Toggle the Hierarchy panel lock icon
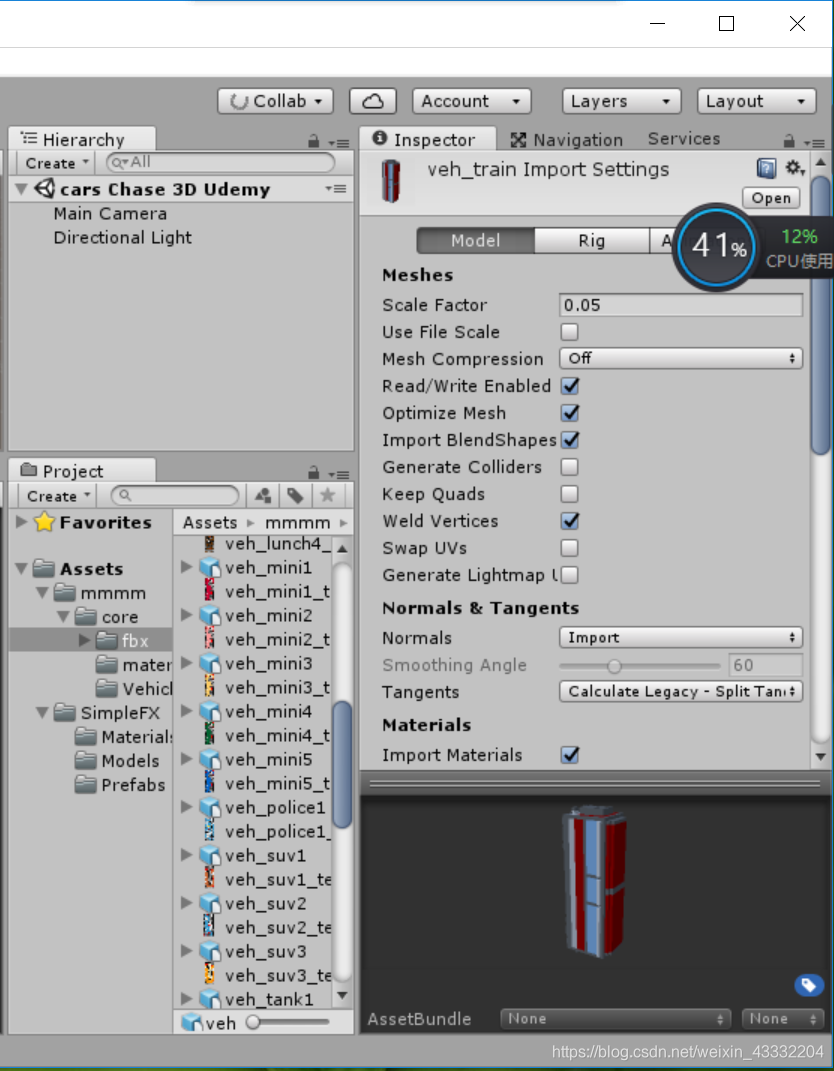The height and width of the screenshot is (1071, 834). (x=314, y=141)
